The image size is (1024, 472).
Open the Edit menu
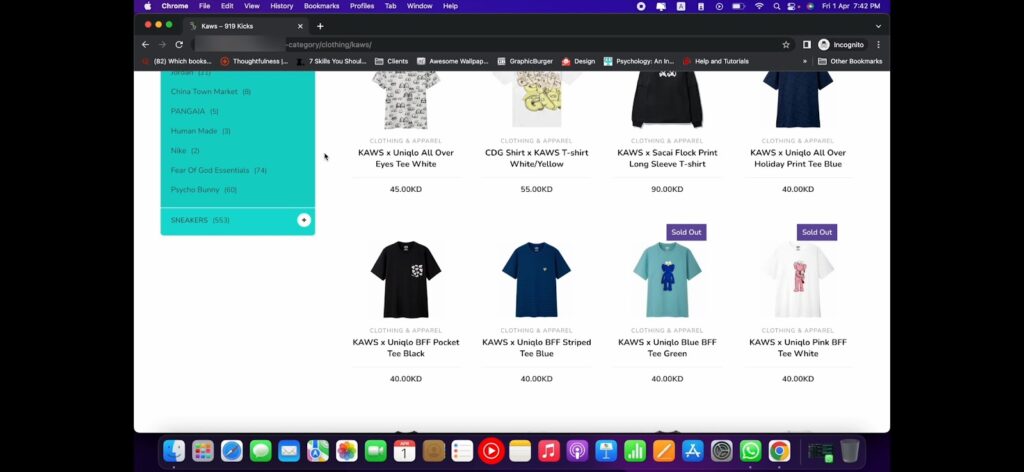coord(227,6)
